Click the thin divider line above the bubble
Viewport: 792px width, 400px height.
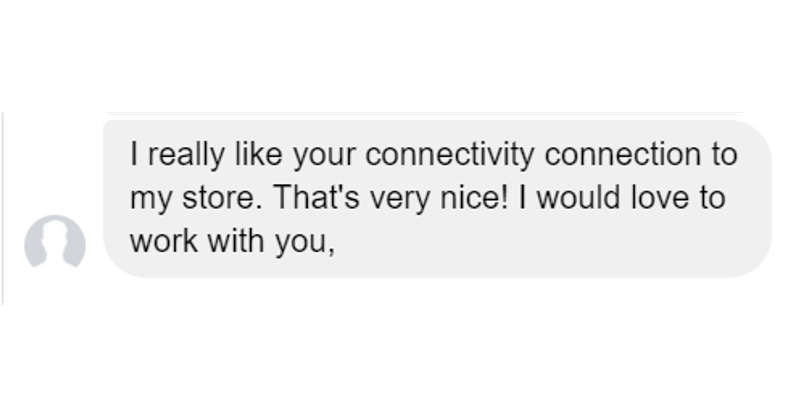click(x=424, y=113)
